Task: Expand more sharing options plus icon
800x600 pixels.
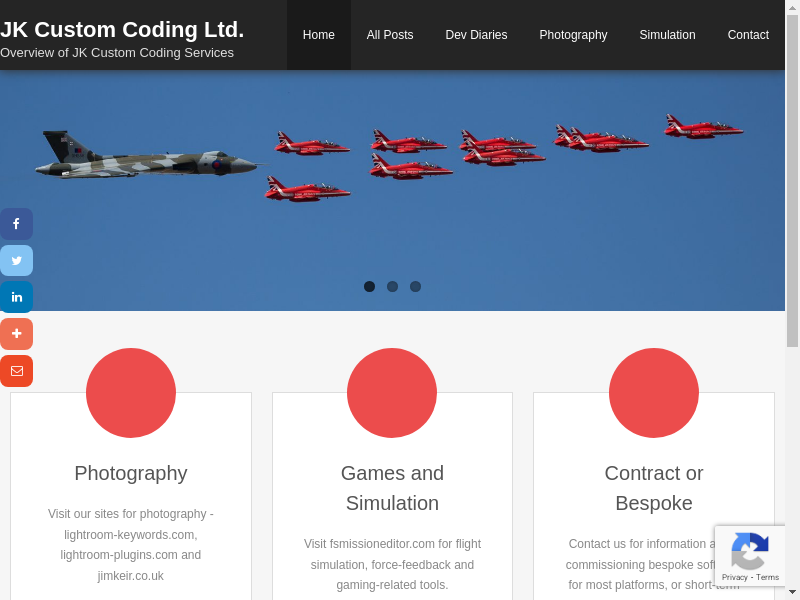Action: click(x=16, y=334)
